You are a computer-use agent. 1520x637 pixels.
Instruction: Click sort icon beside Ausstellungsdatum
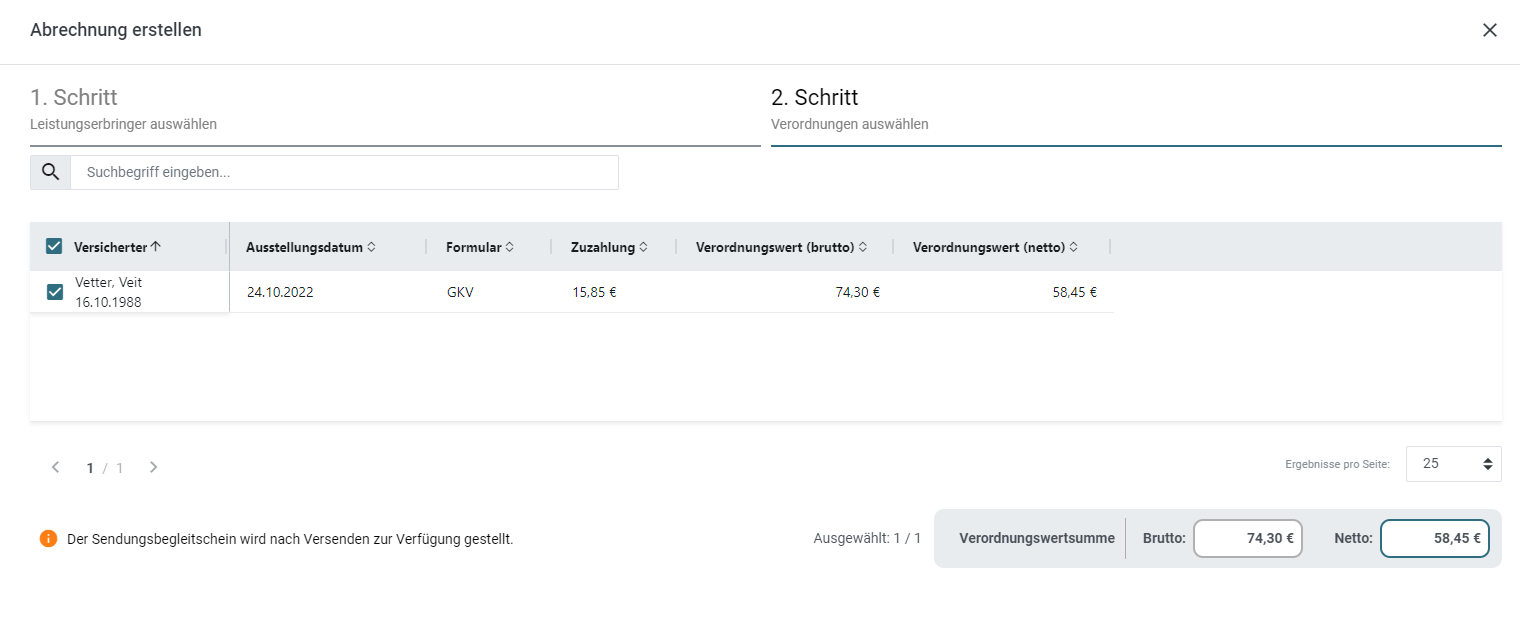tap(371, 247)
